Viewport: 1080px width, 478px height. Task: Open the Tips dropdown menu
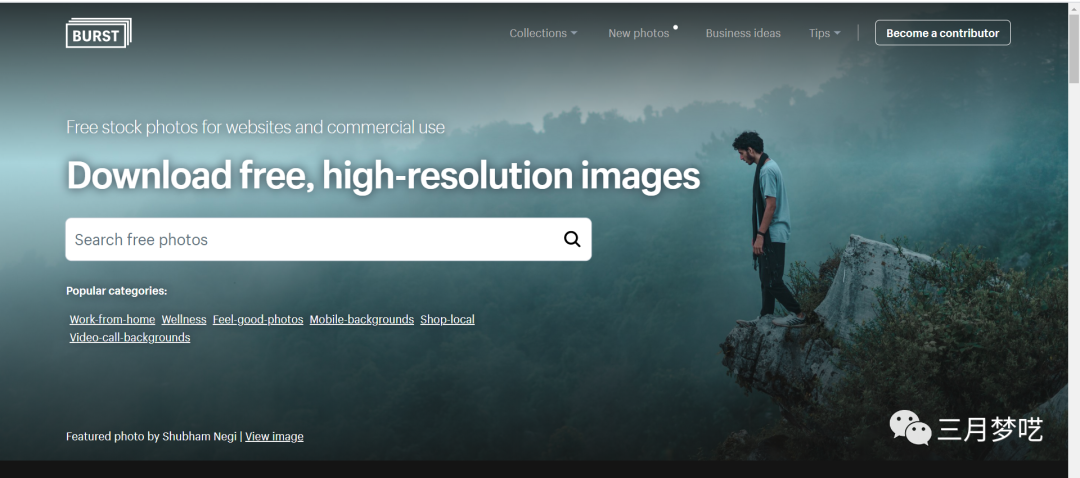[x=824, y=33]
